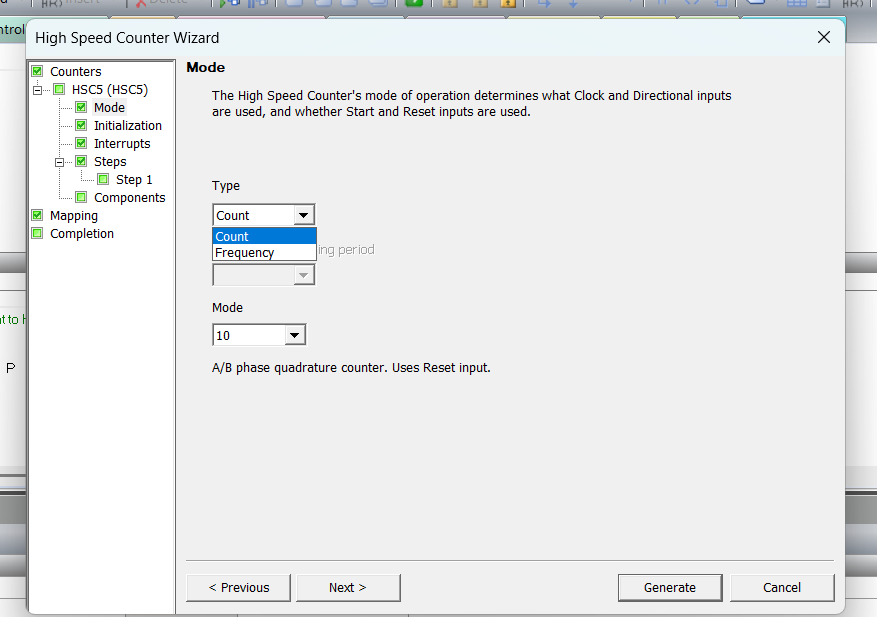Click the checked box beside Mode in tree
This screenshot has width=877, height=617.
(81, 108)
